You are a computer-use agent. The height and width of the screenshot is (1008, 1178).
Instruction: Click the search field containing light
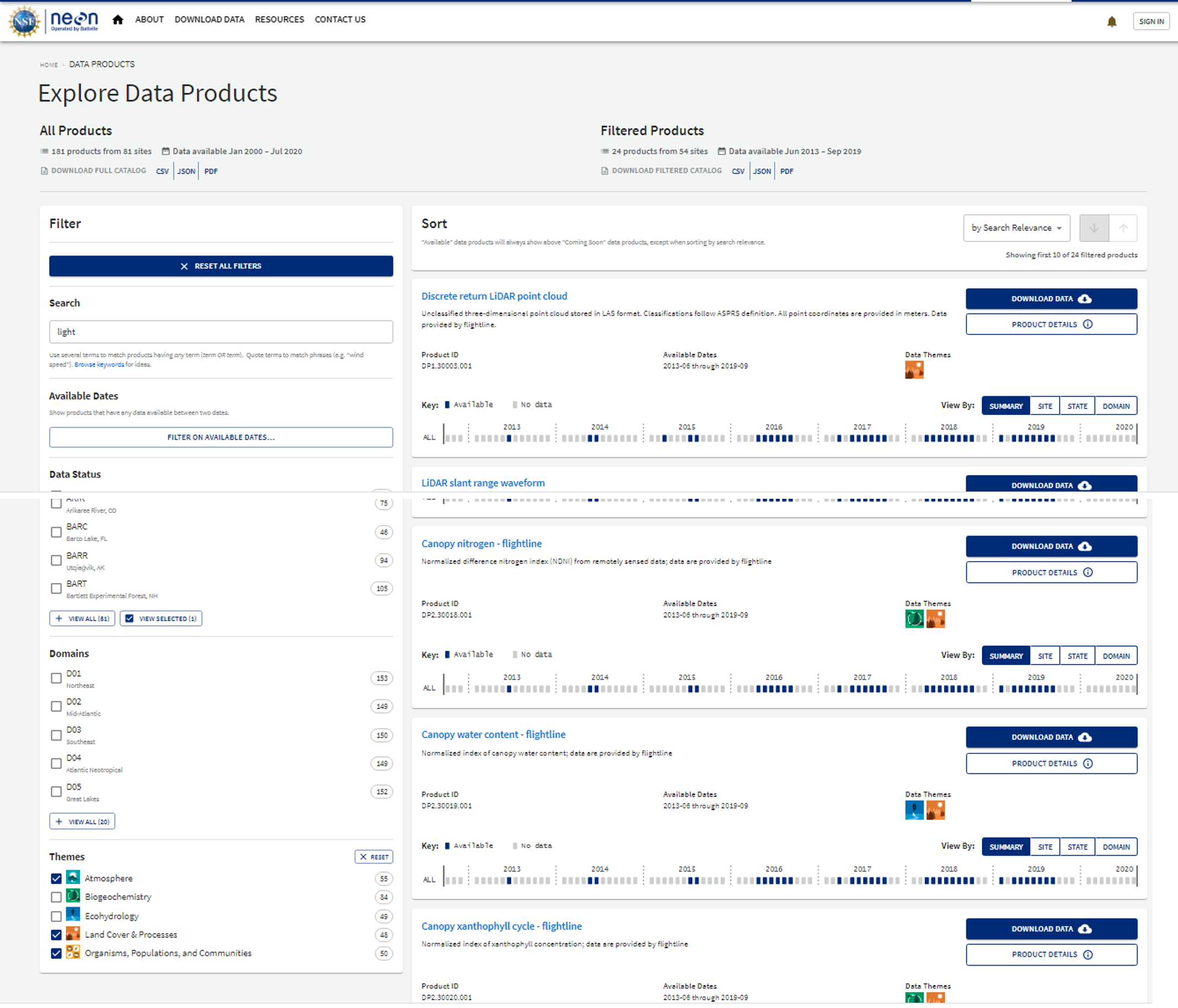[x=220, y=332]
